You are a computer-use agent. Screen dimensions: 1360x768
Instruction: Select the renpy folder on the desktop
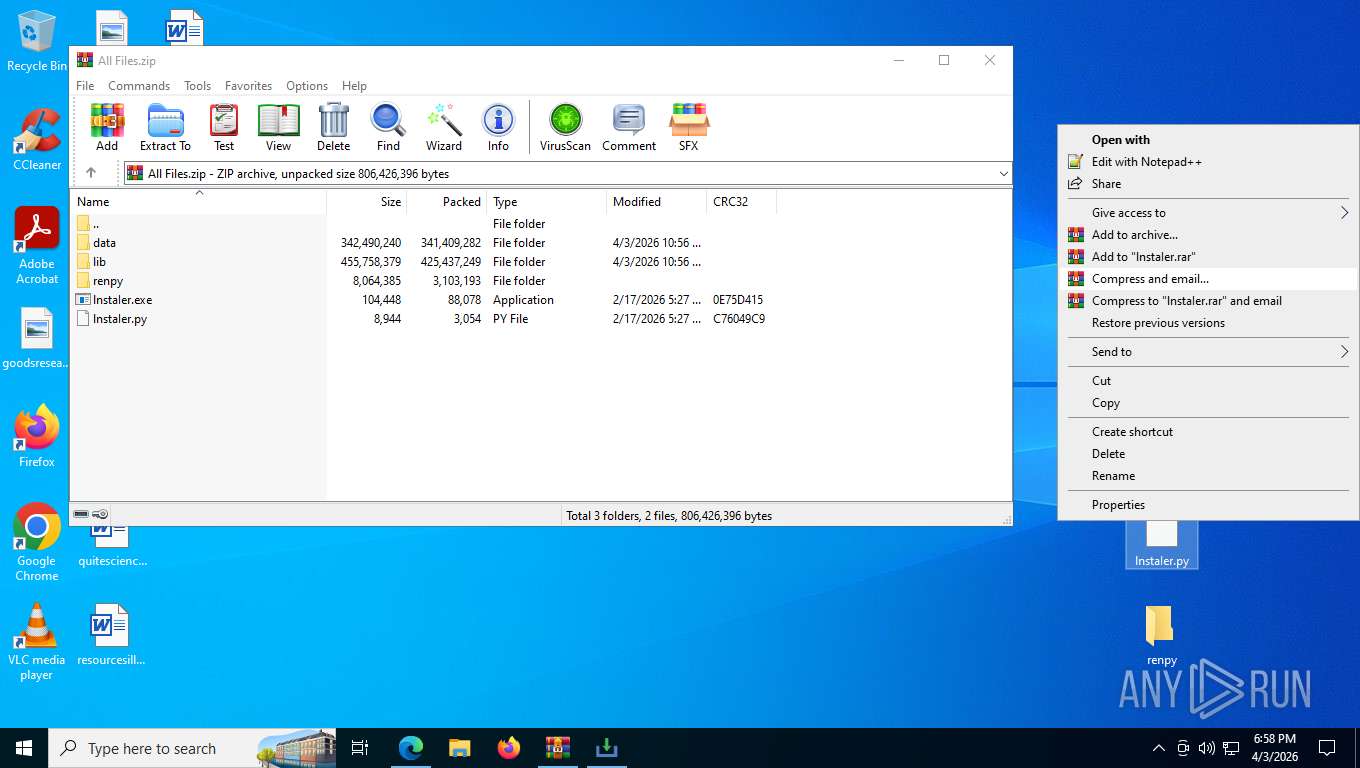[1161, 635]
